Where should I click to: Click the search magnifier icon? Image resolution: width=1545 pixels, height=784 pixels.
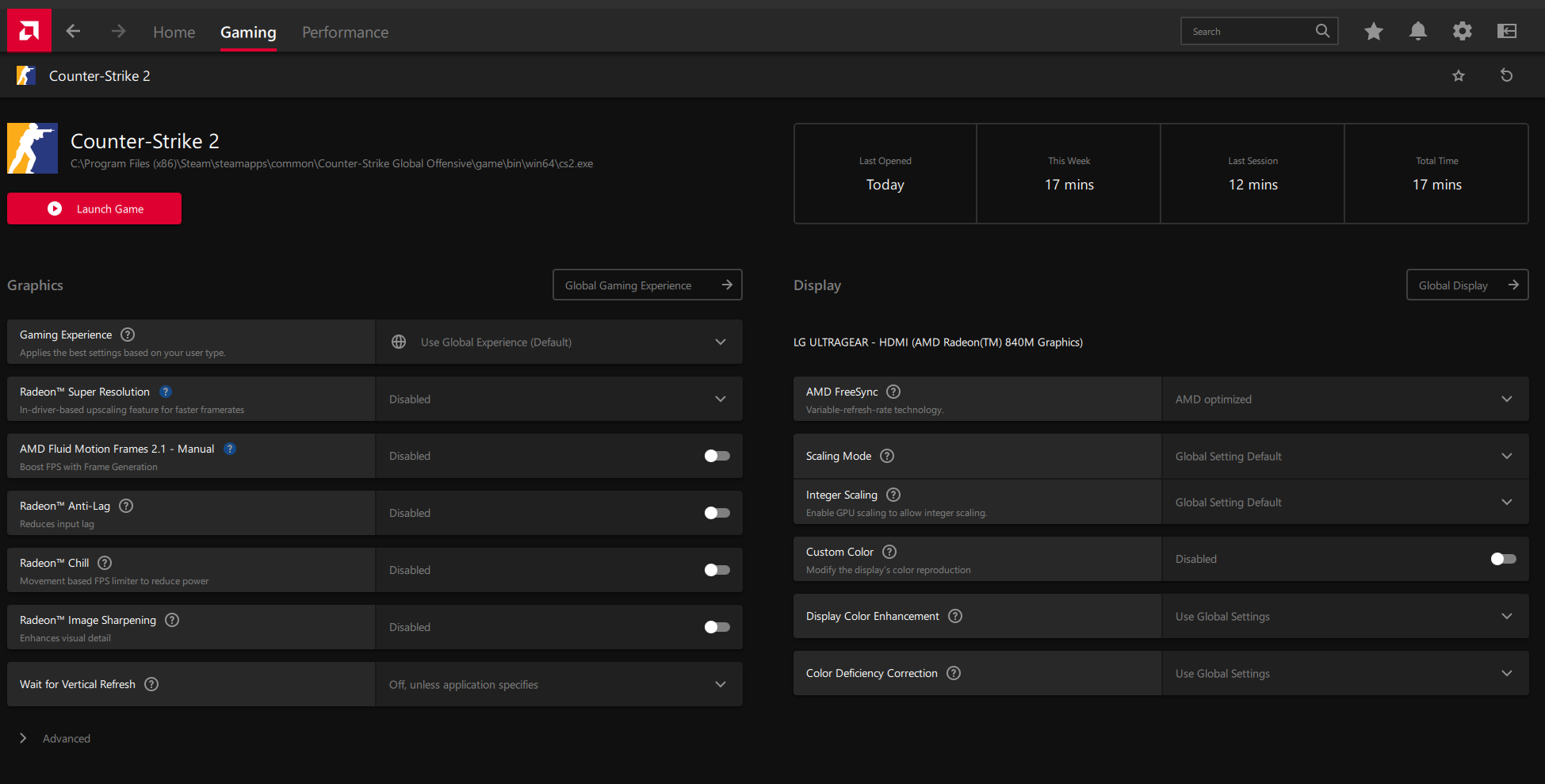tap(1322, 31)
